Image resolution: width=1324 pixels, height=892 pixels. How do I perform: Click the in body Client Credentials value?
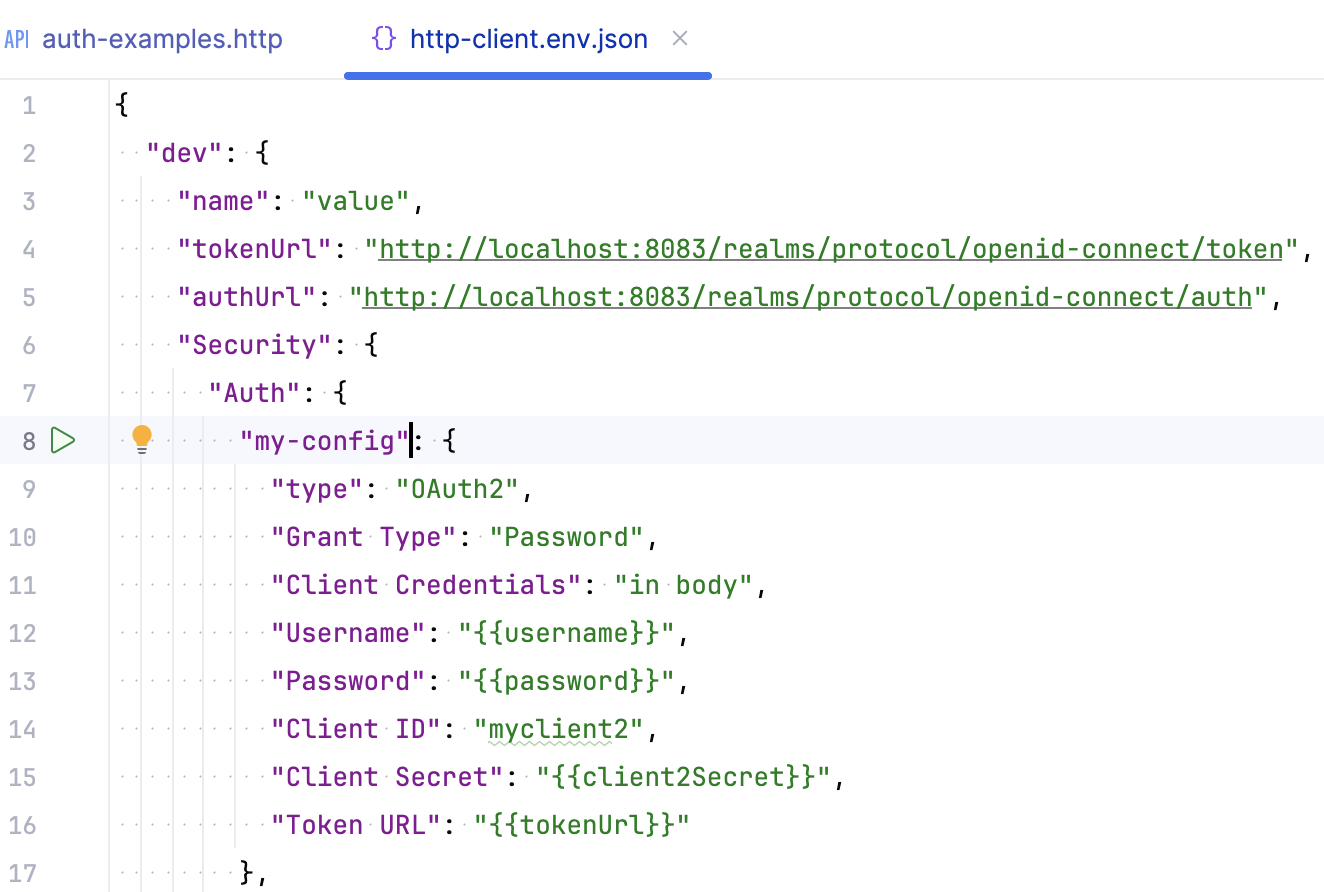tap(680, 585)
